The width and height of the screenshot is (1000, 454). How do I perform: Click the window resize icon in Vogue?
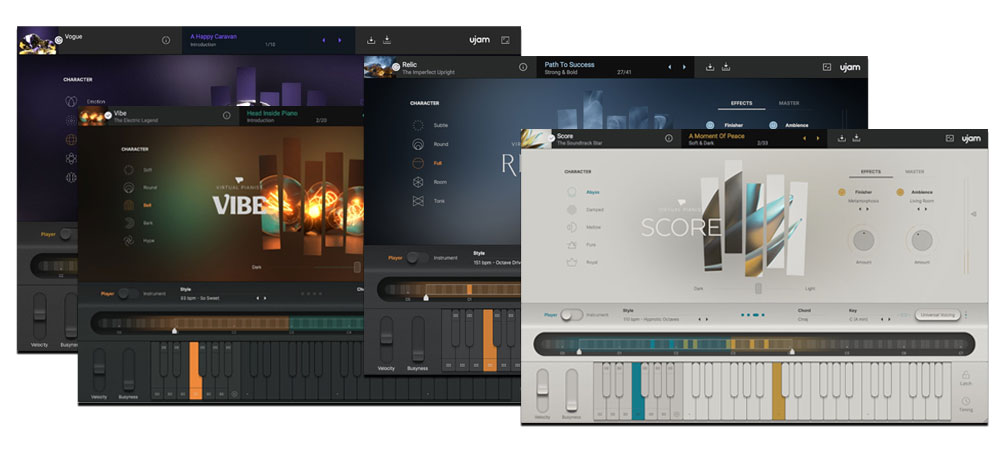(x=505, y=40)
